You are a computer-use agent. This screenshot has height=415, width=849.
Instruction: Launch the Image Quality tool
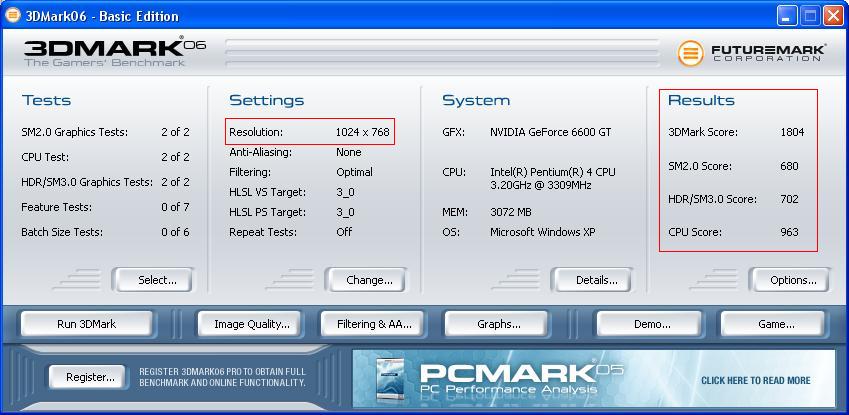pyautogui.click(x=251, y=324)
